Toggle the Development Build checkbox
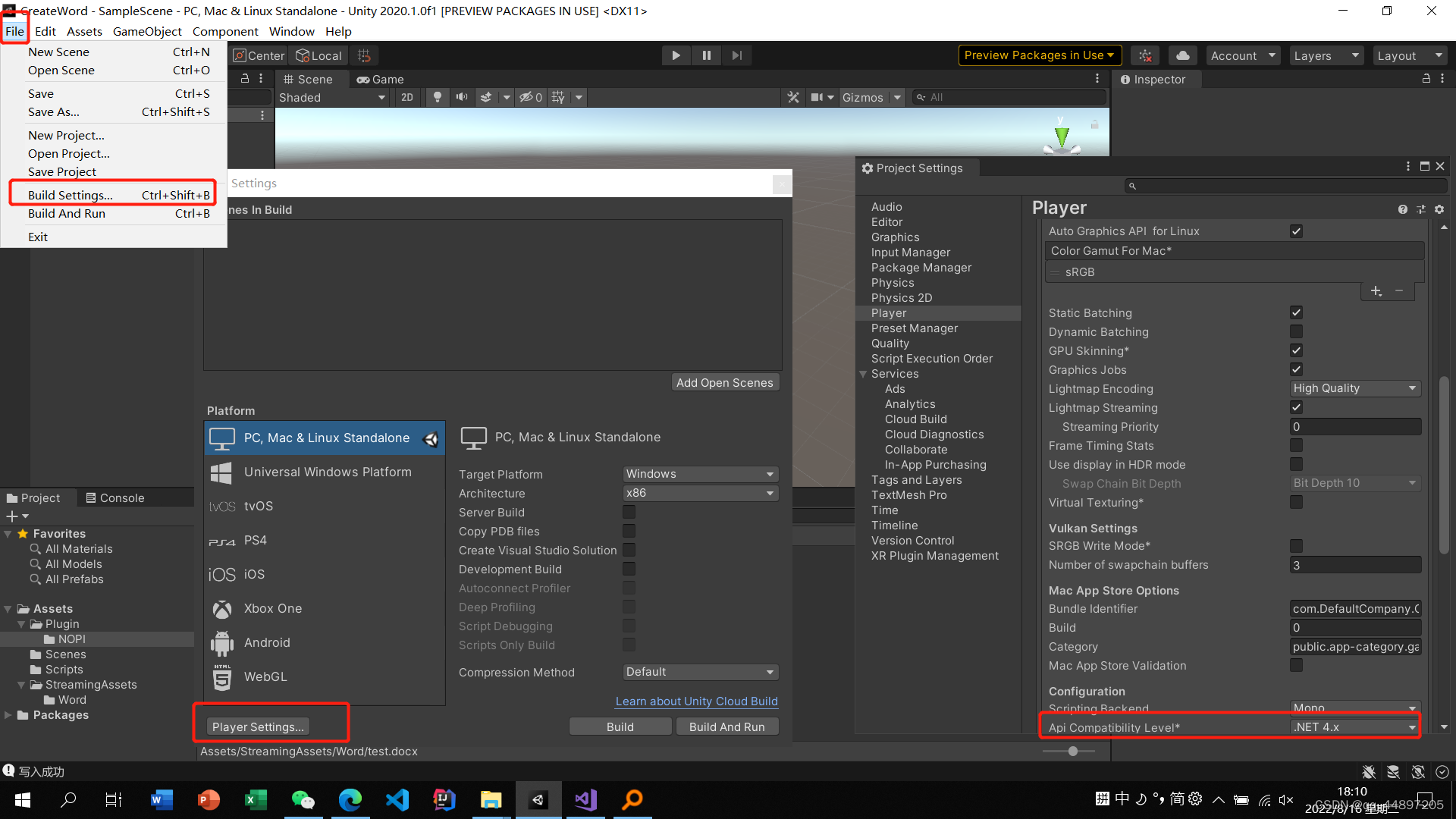Screen dimensions: 1456x819 pyautogui.click(x=627, y=569)
